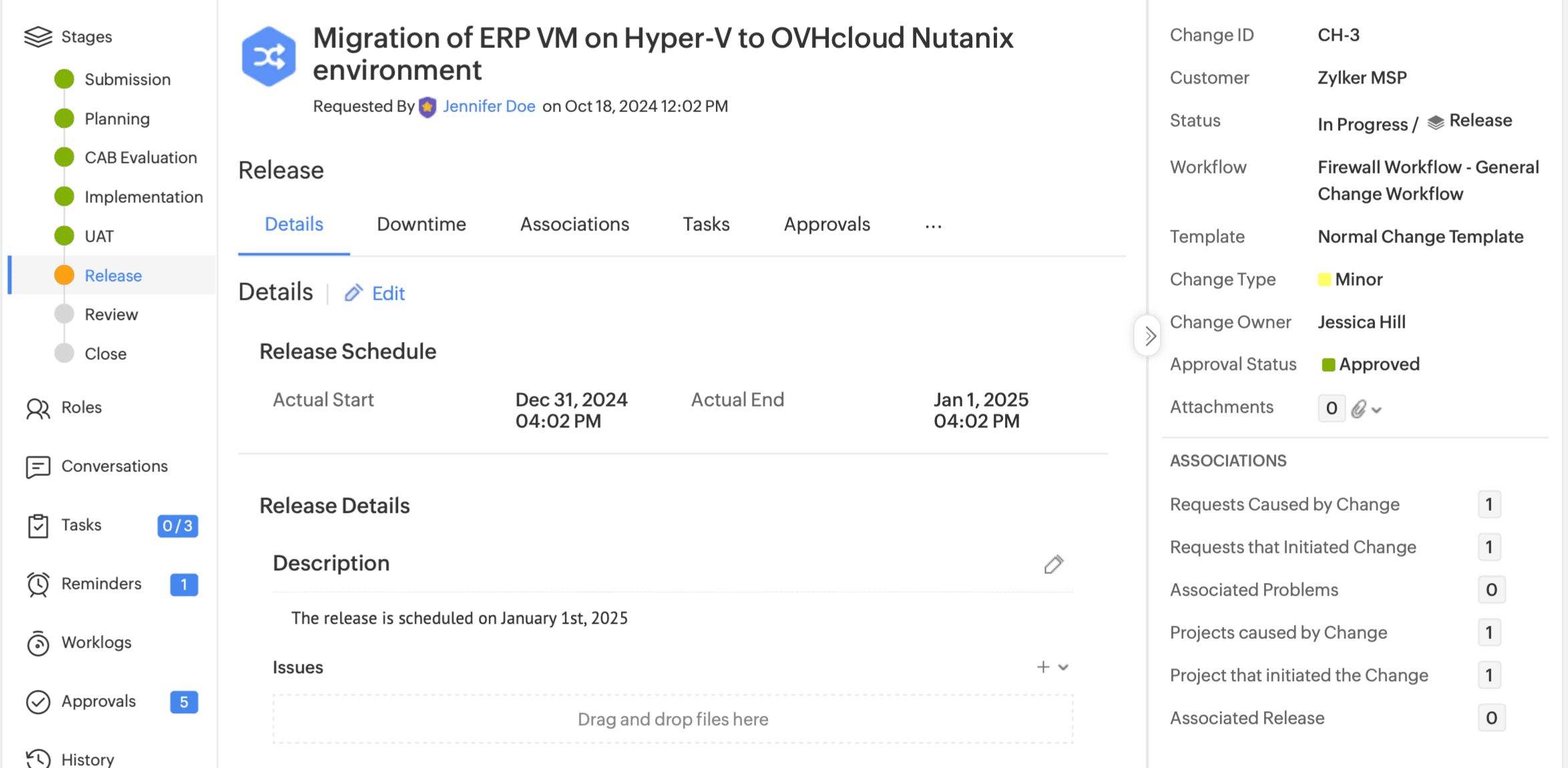Switch to the Downtime tab
Screen dimensions: 1568x768
(x=421, y=224)
